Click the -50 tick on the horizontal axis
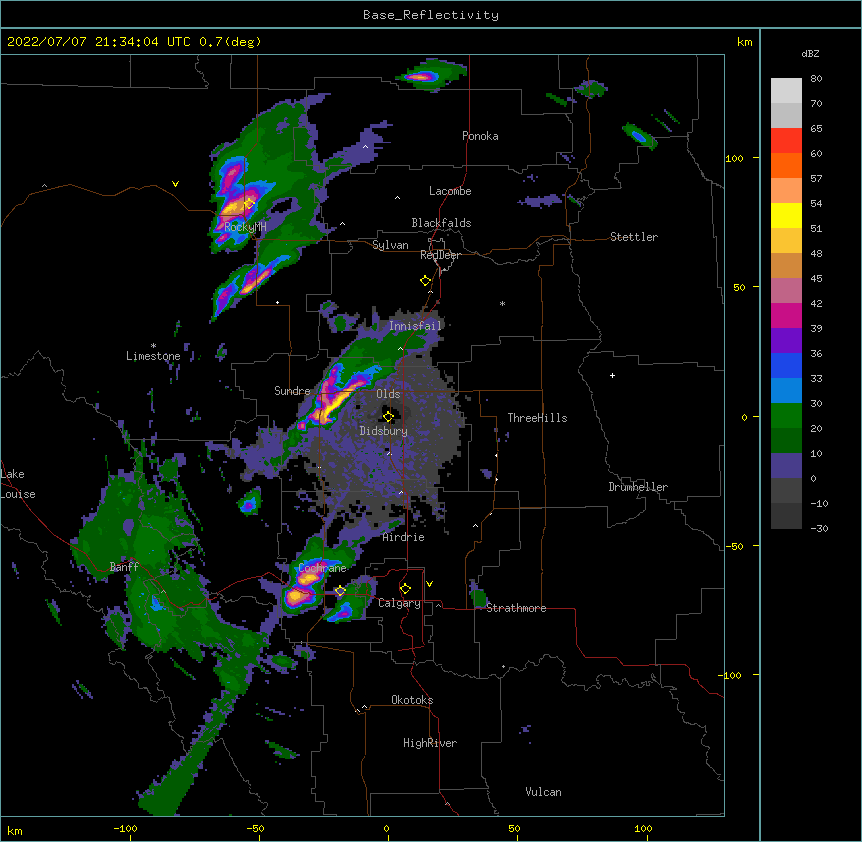This screenshot has width=862, height=842. (x=255, y=828)
